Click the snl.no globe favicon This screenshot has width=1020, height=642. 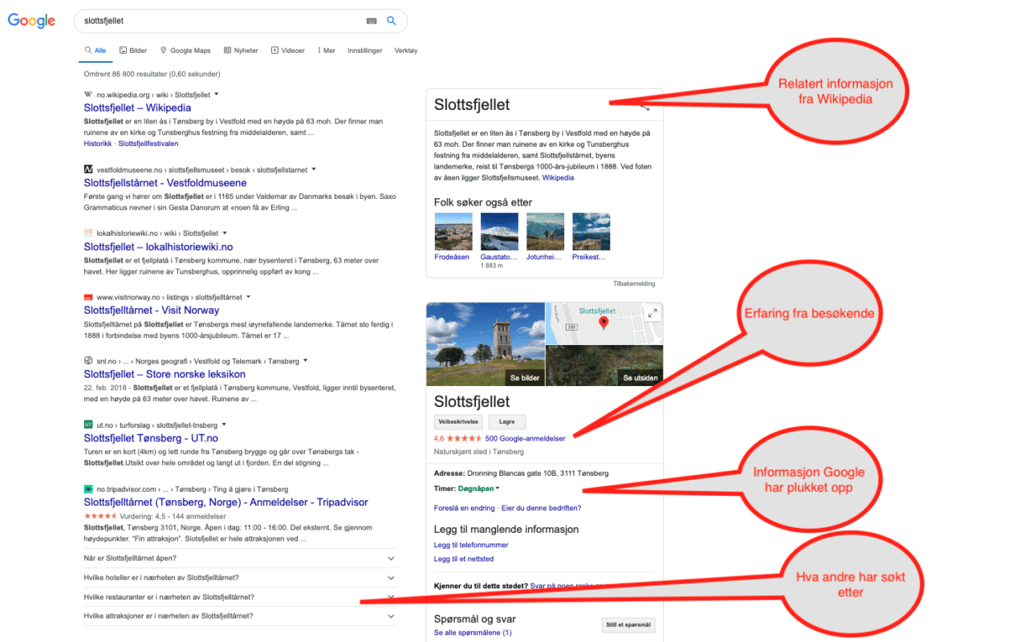coord(88,360)
